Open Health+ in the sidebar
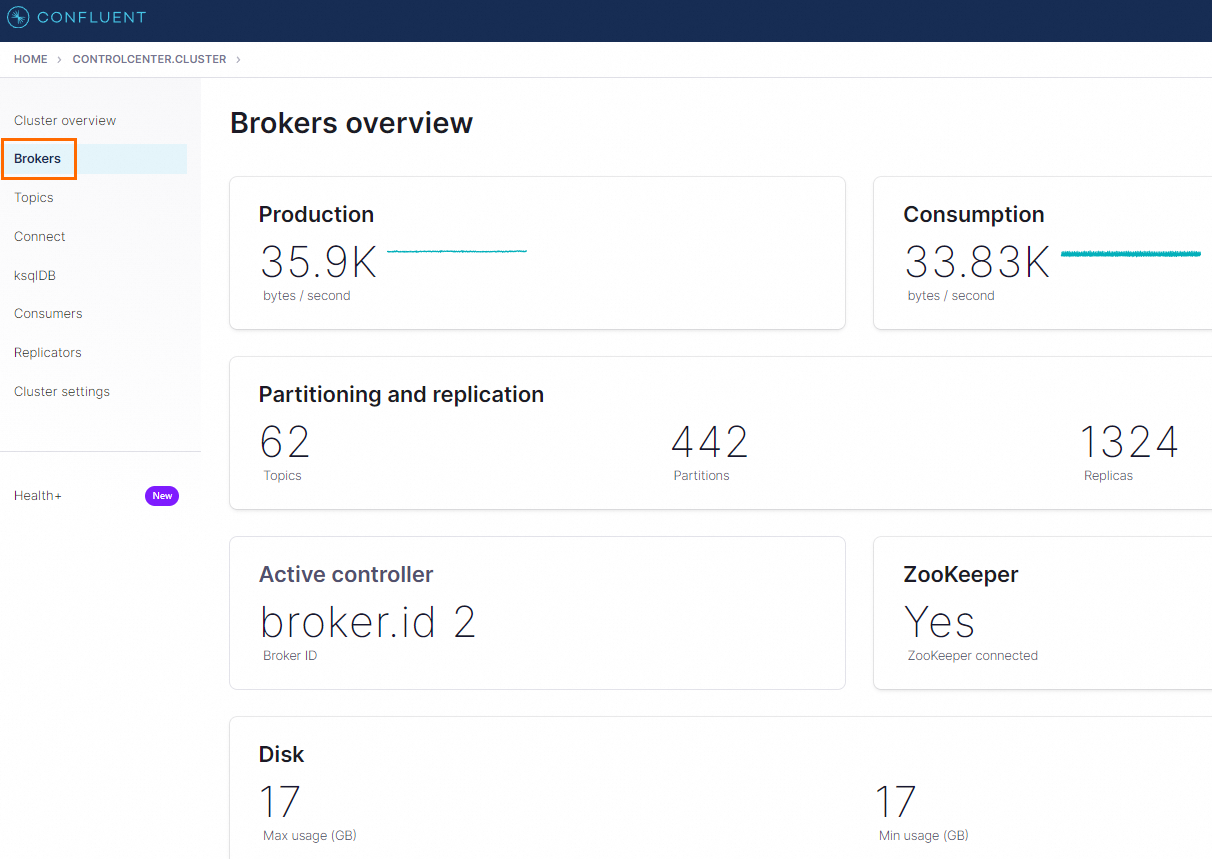The width and height of the screenshot is (1212, 859). [x=38, y=496]
